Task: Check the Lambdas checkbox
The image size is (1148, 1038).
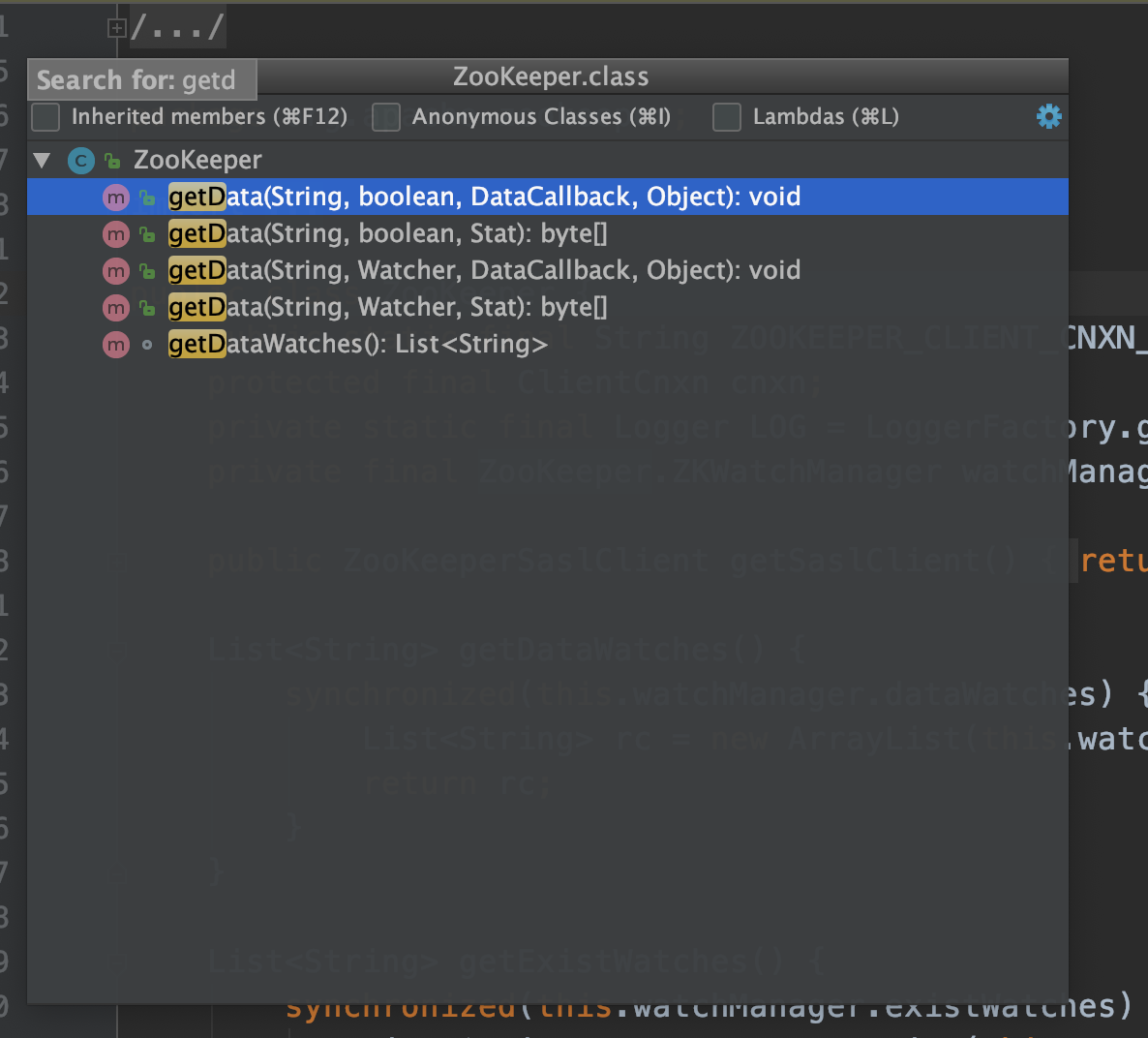Action: coord(727,117)
